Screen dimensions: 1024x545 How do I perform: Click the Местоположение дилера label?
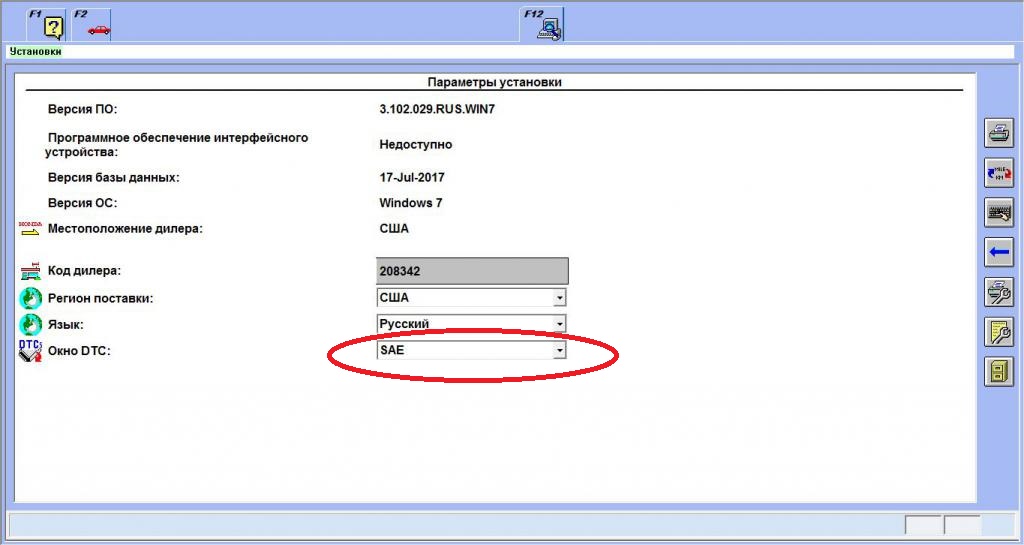pyautogui.click(x=125, y=228)
